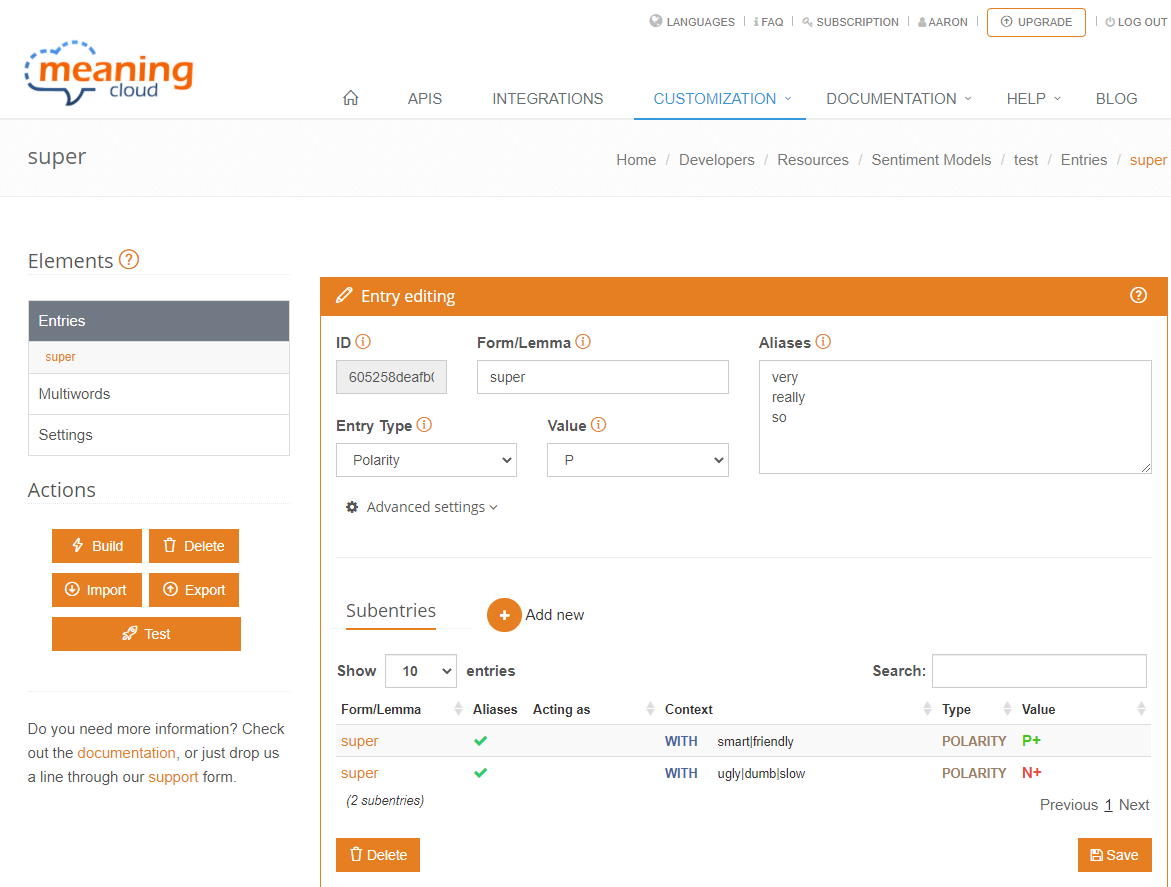Viewport: 1171px width, 887px height.
Task: Expand the CUSTOMIZATION menu
Action: (721, 99)
